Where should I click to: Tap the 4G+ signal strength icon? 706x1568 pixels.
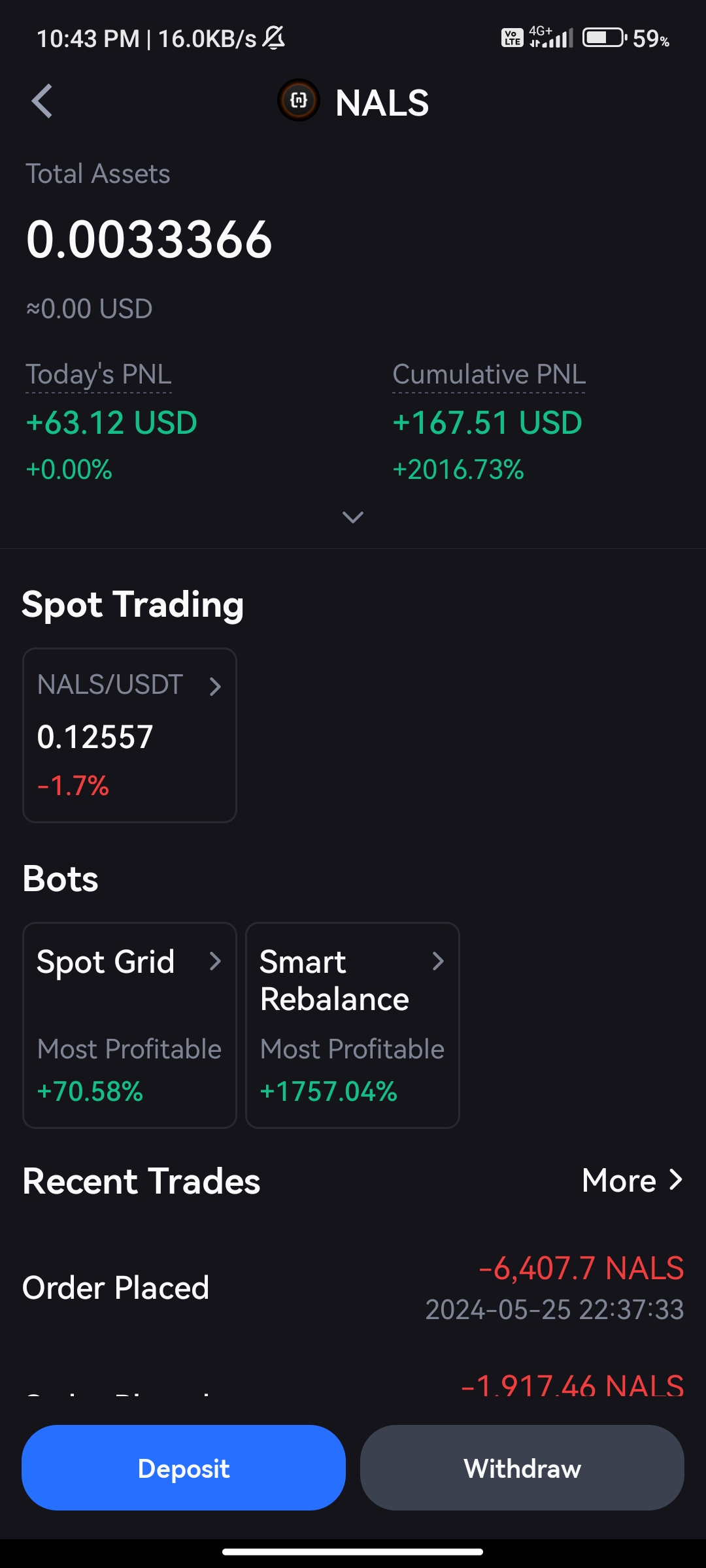pos(551,37)
